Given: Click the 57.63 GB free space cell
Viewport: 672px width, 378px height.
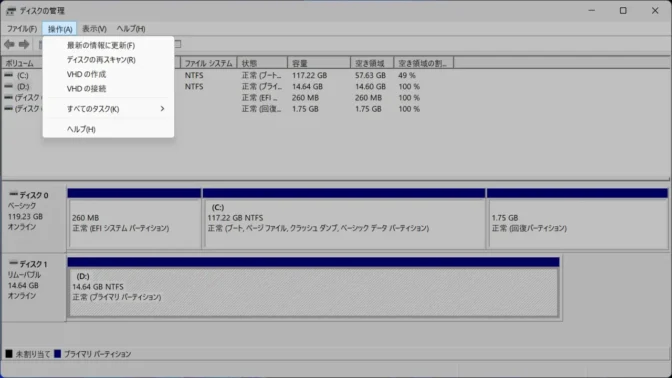Looking at the screenshot, I should [370, 75].
